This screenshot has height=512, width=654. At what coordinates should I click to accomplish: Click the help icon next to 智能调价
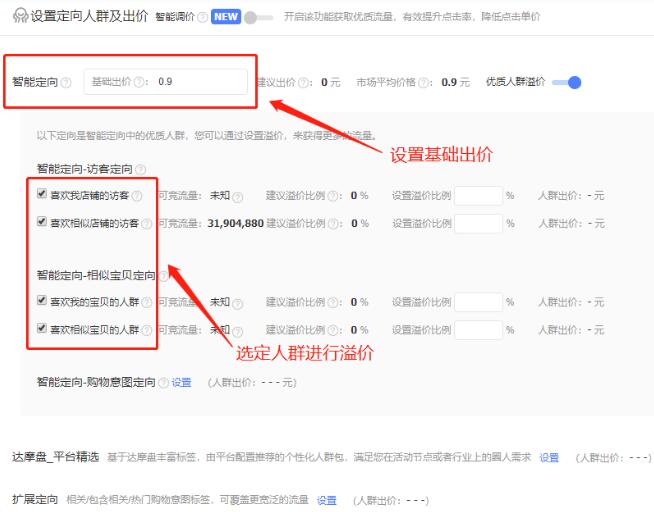[203, 17]
